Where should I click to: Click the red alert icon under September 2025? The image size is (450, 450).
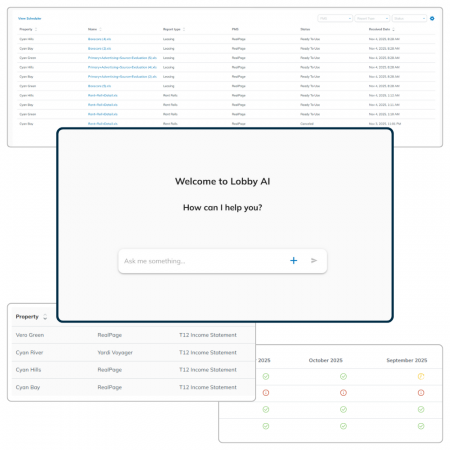421,393
